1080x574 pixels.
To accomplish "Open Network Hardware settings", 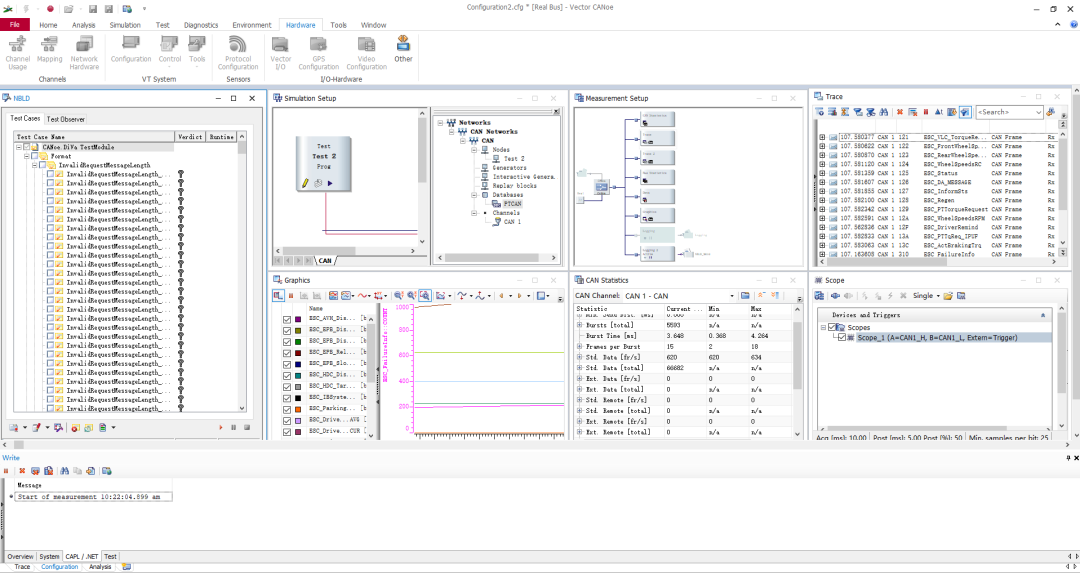I will tap(85, 53).
